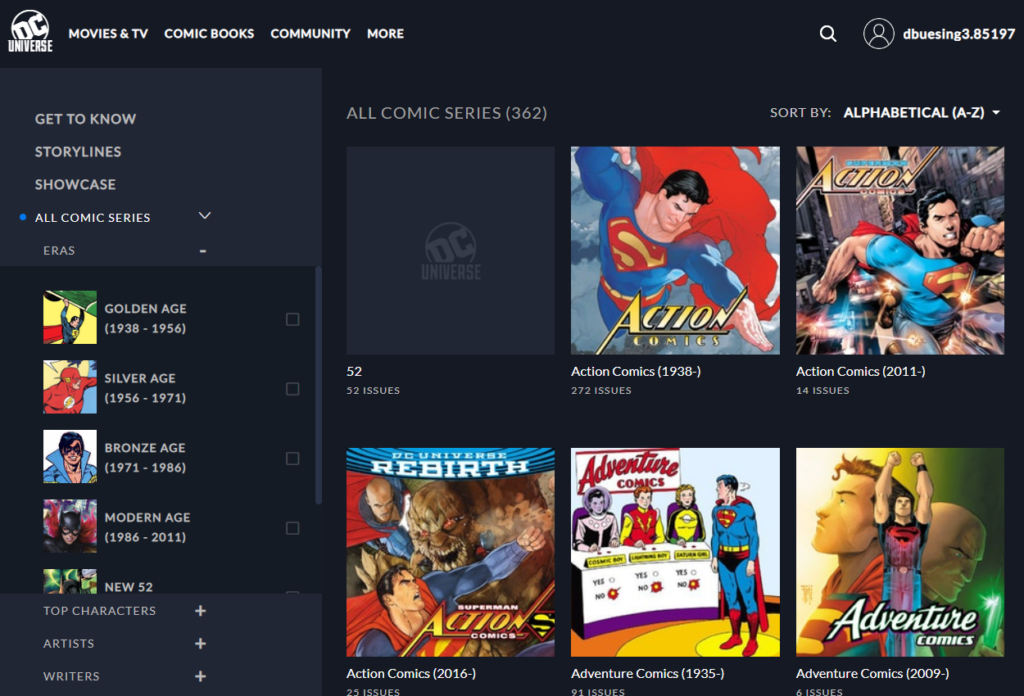Screen dimensions: 1024x696
Task: Click the Modern Age Batgirl thumbnail
Action: tap(70, 526)
